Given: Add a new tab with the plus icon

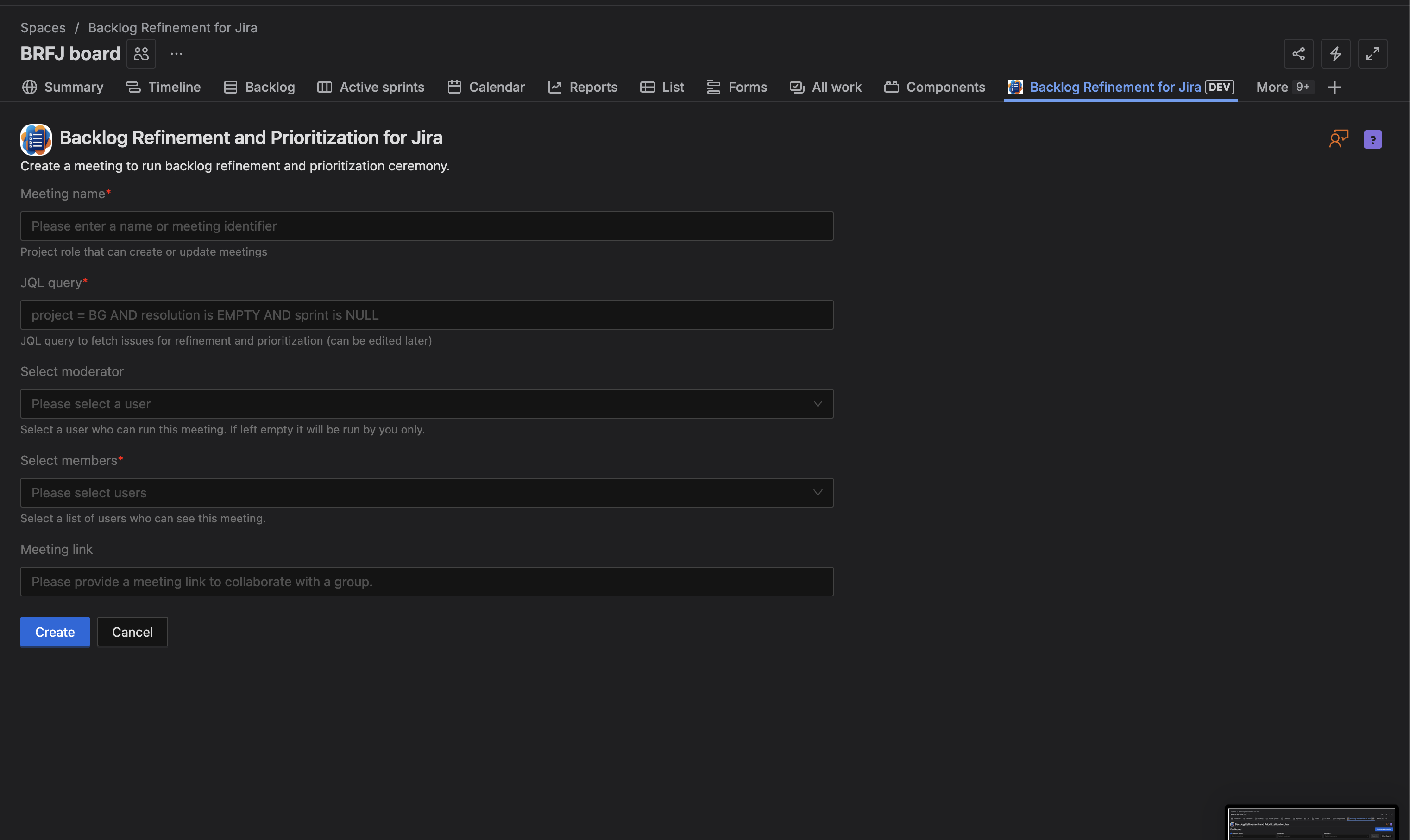Looking at the screenshot, I should (1334, 87).
